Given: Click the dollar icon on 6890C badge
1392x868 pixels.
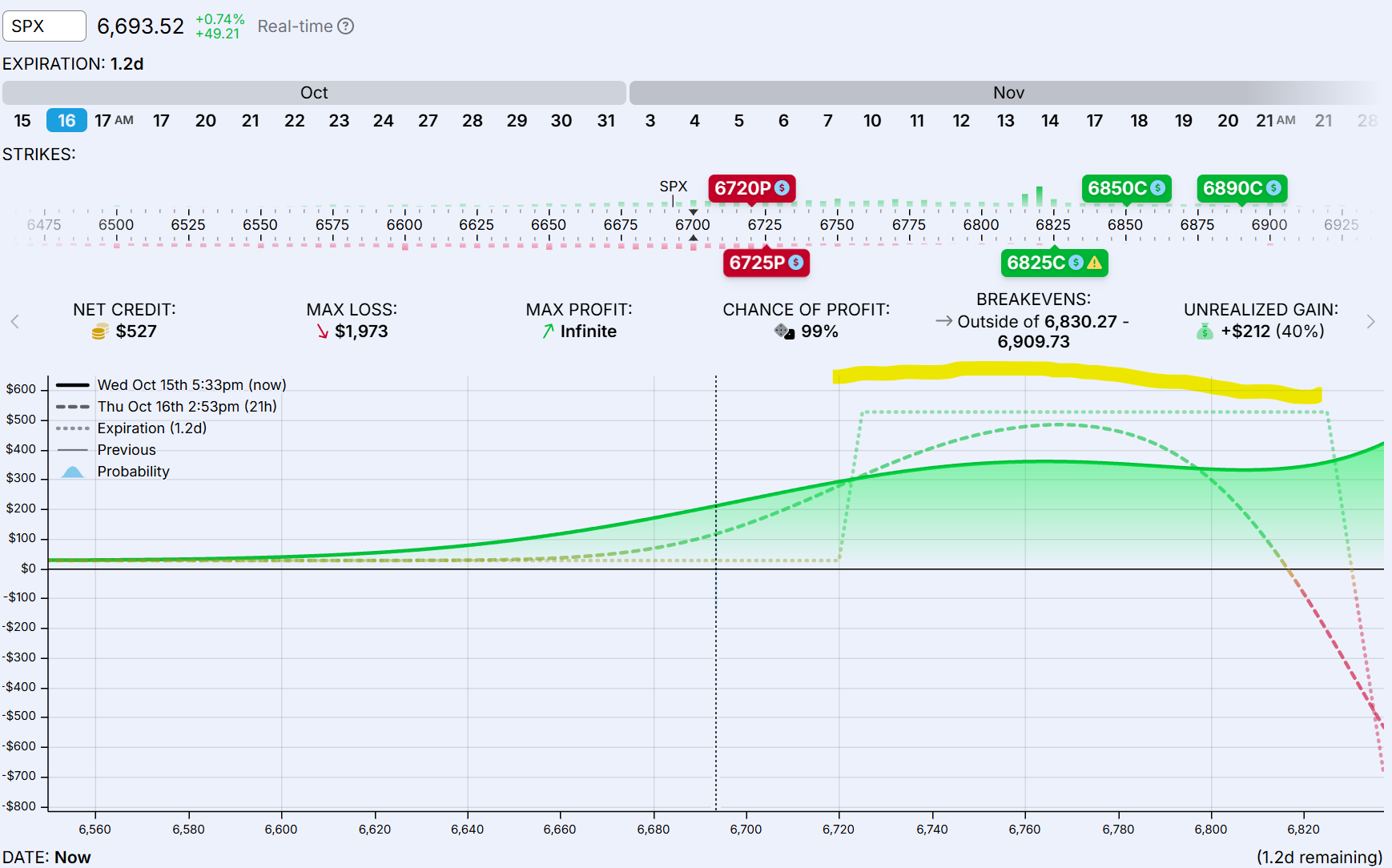Looking at the screenshot, I should 1273,188.
